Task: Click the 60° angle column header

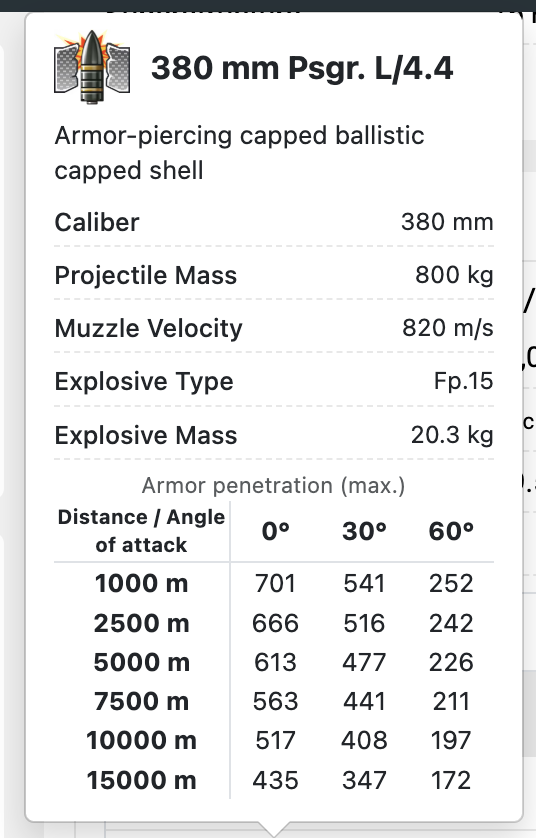Action: [x=451, y=531]
